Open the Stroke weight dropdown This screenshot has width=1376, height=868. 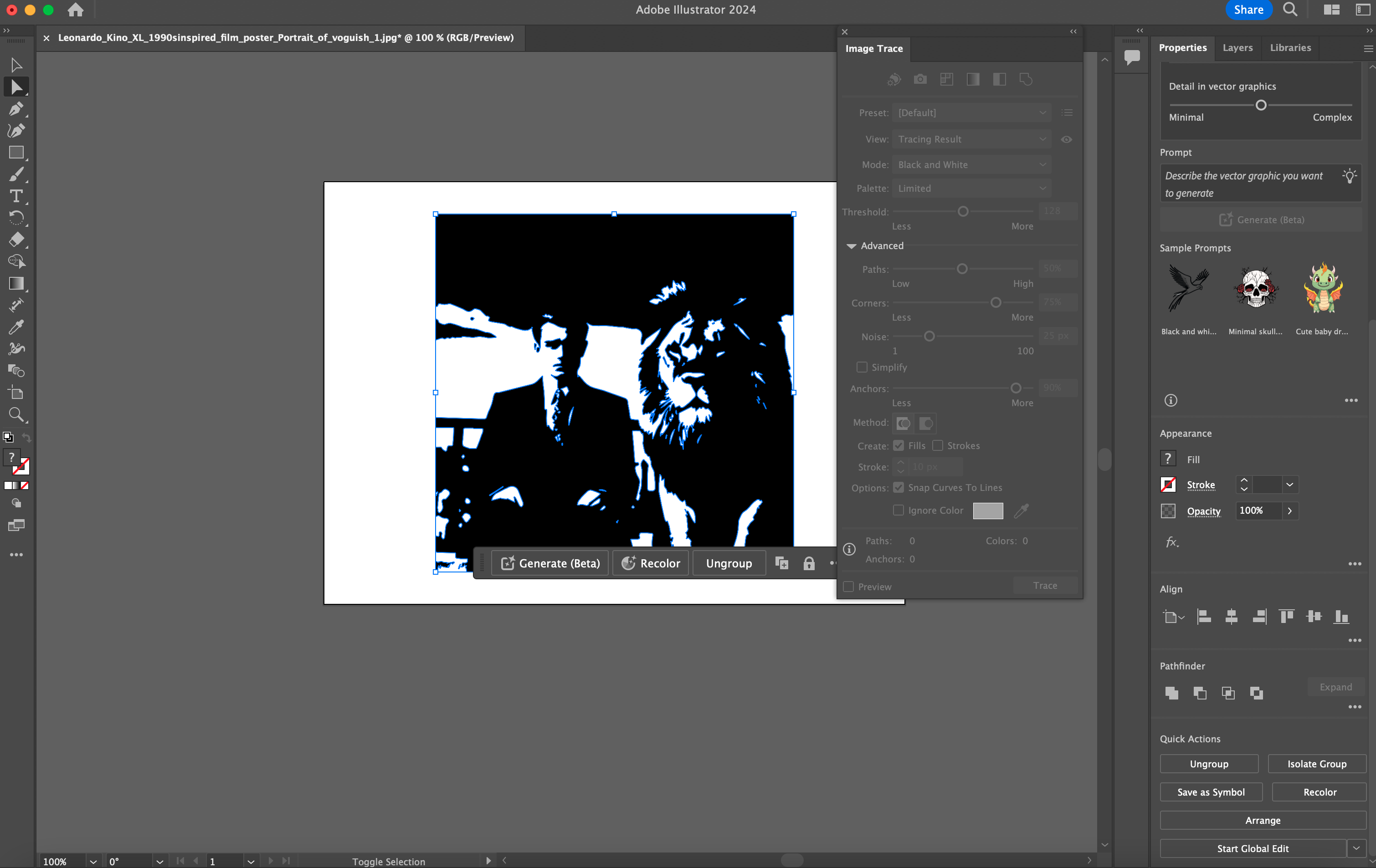(x=1290, y=485)
